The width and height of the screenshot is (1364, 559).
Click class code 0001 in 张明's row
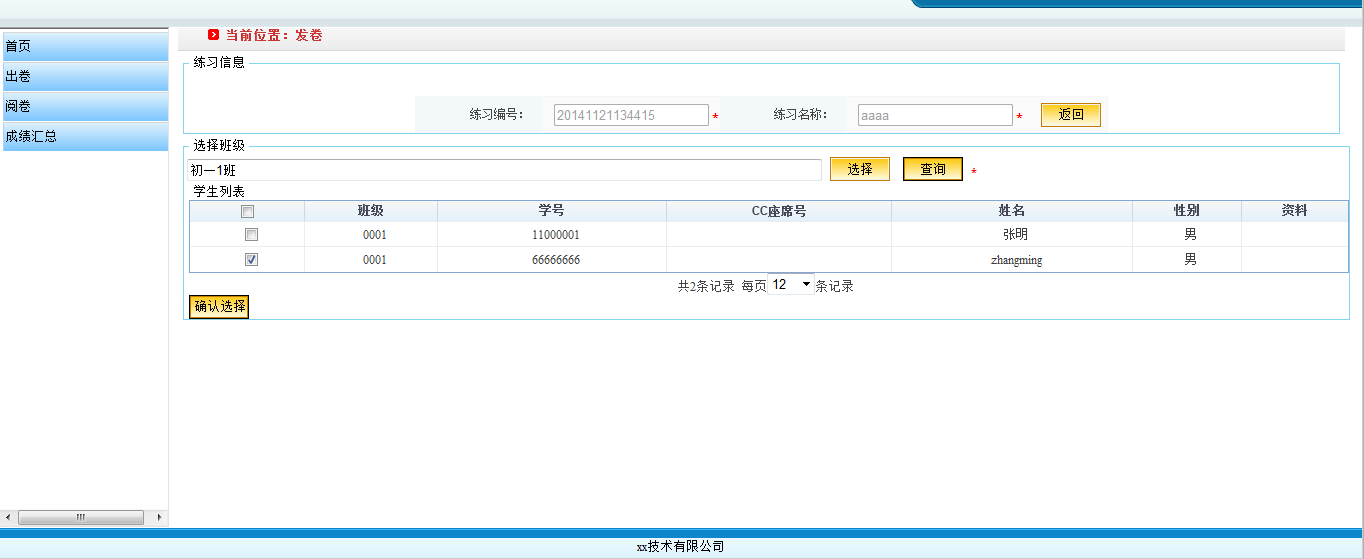coord(375,235)
